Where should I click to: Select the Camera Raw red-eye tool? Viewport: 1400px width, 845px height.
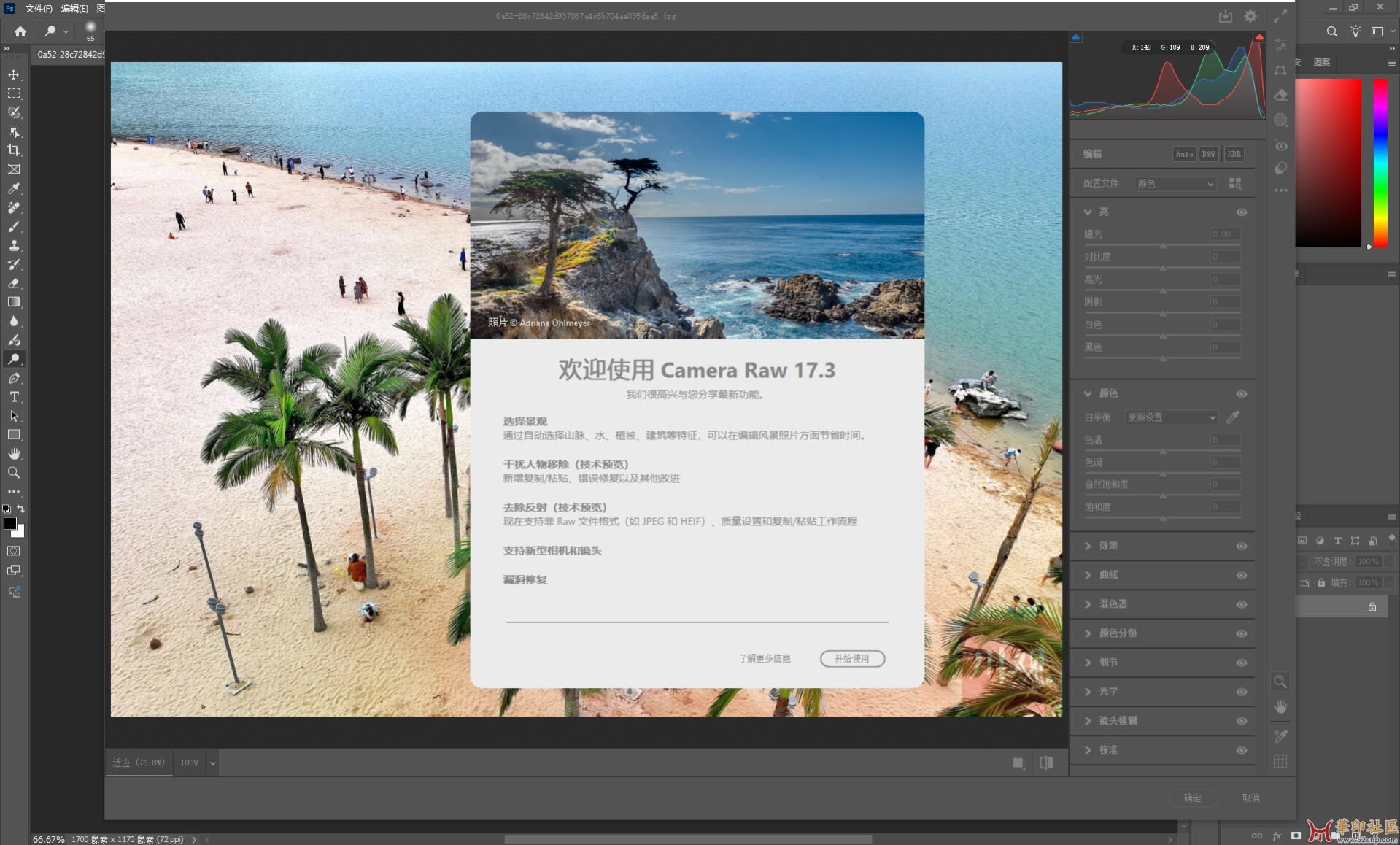click(x=1280, y=145)
